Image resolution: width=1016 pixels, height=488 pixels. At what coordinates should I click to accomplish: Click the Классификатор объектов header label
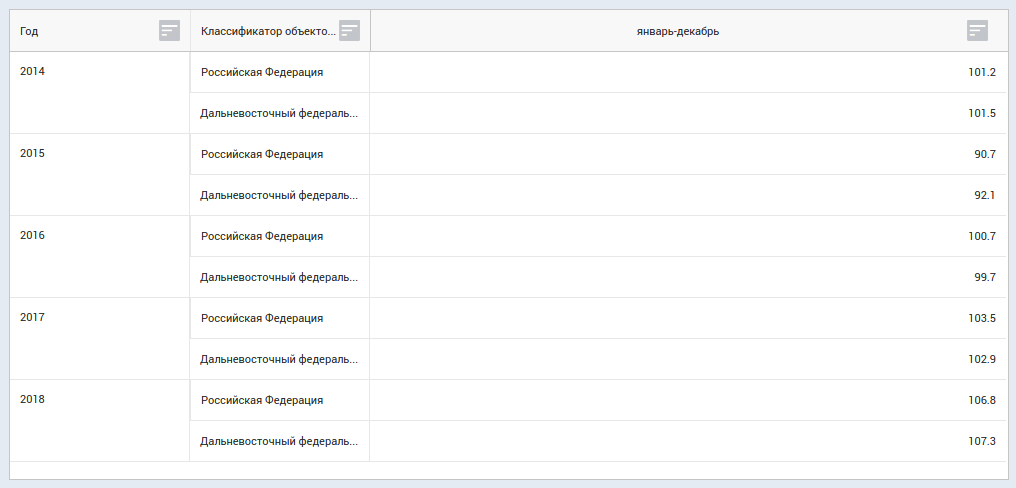point(268,31)
